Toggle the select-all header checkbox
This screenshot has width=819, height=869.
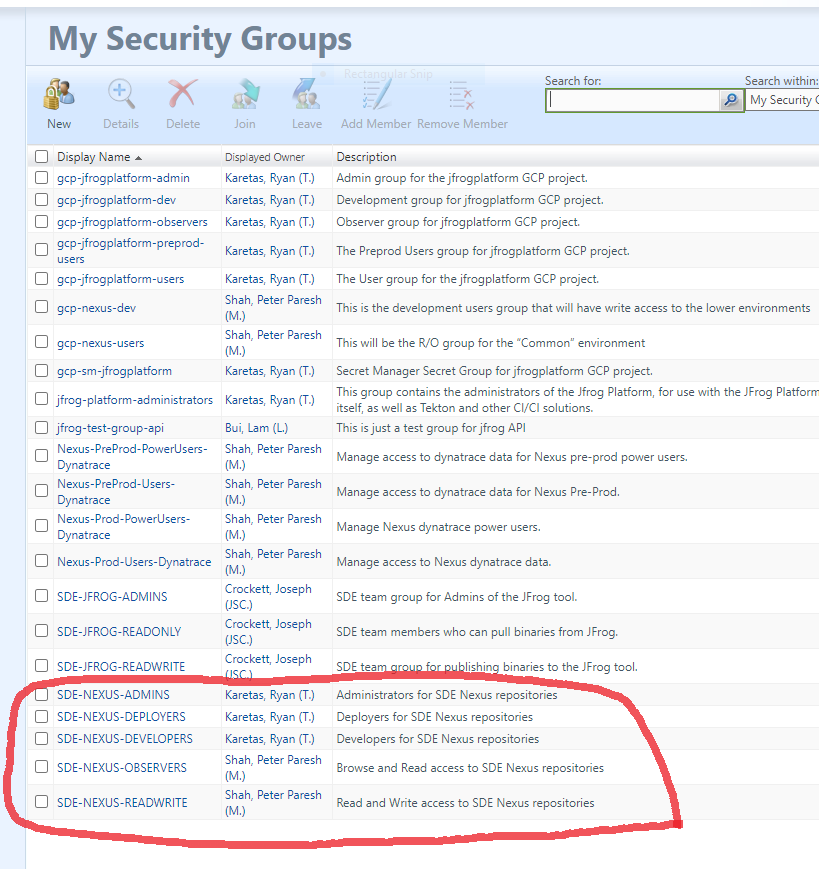[x=42, y=156]
